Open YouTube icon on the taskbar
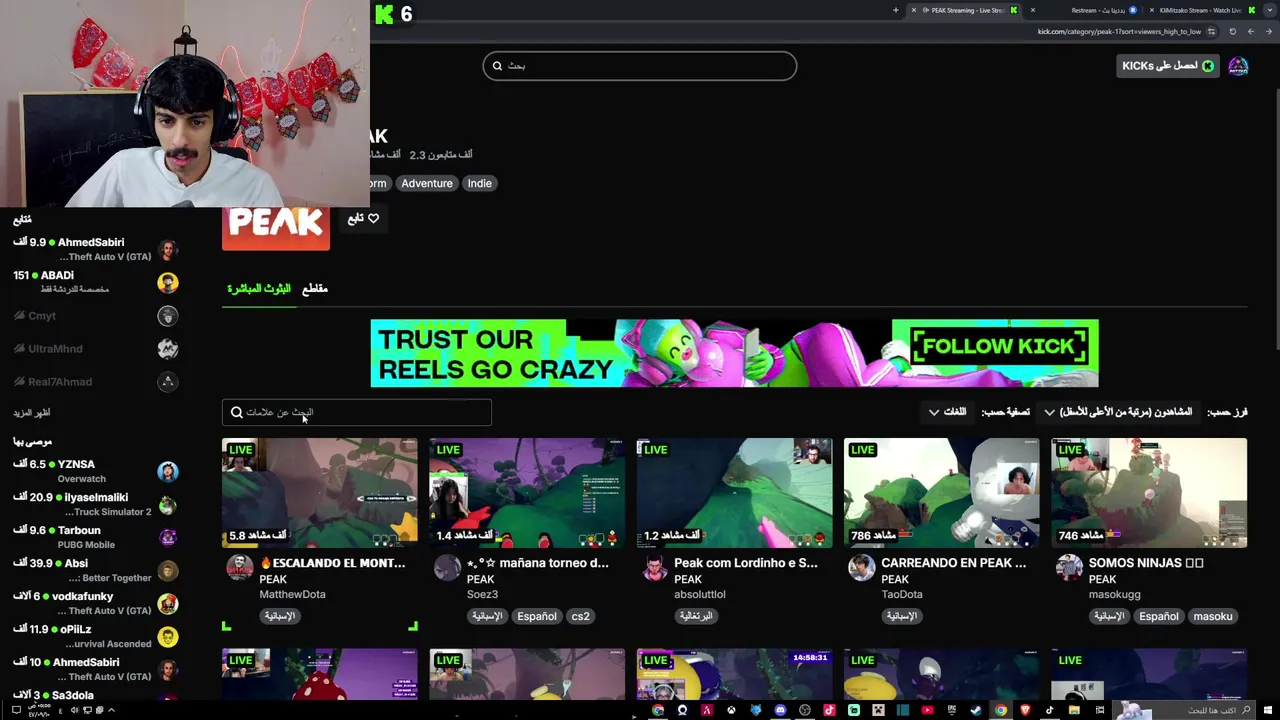This screenshot has width=1280, height=720. coord(927,710)
